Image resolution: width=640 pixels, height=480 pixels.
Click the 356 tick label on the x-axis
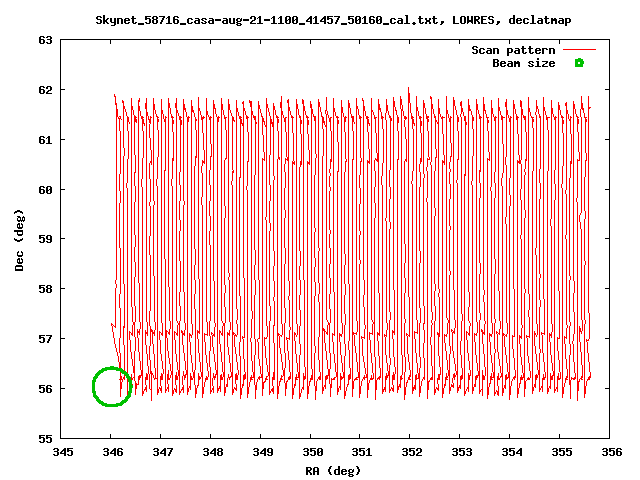(609, 453)
